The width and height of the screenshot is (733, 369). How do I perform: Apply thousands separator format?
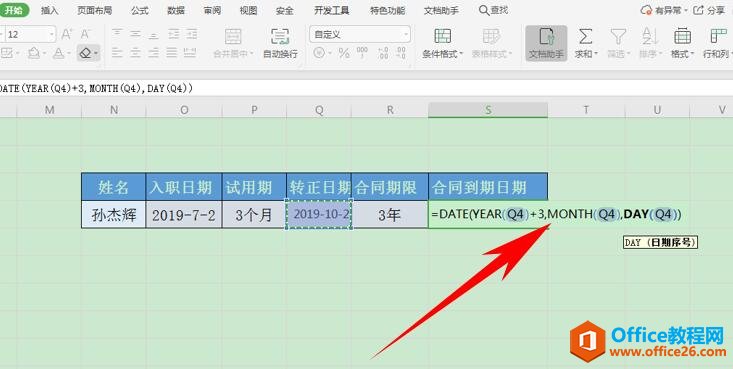pos(362,53)
